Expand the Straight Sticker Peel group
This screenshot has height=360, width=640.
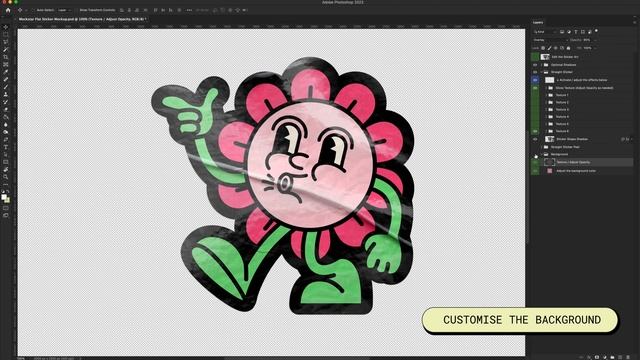click(542, 147)
